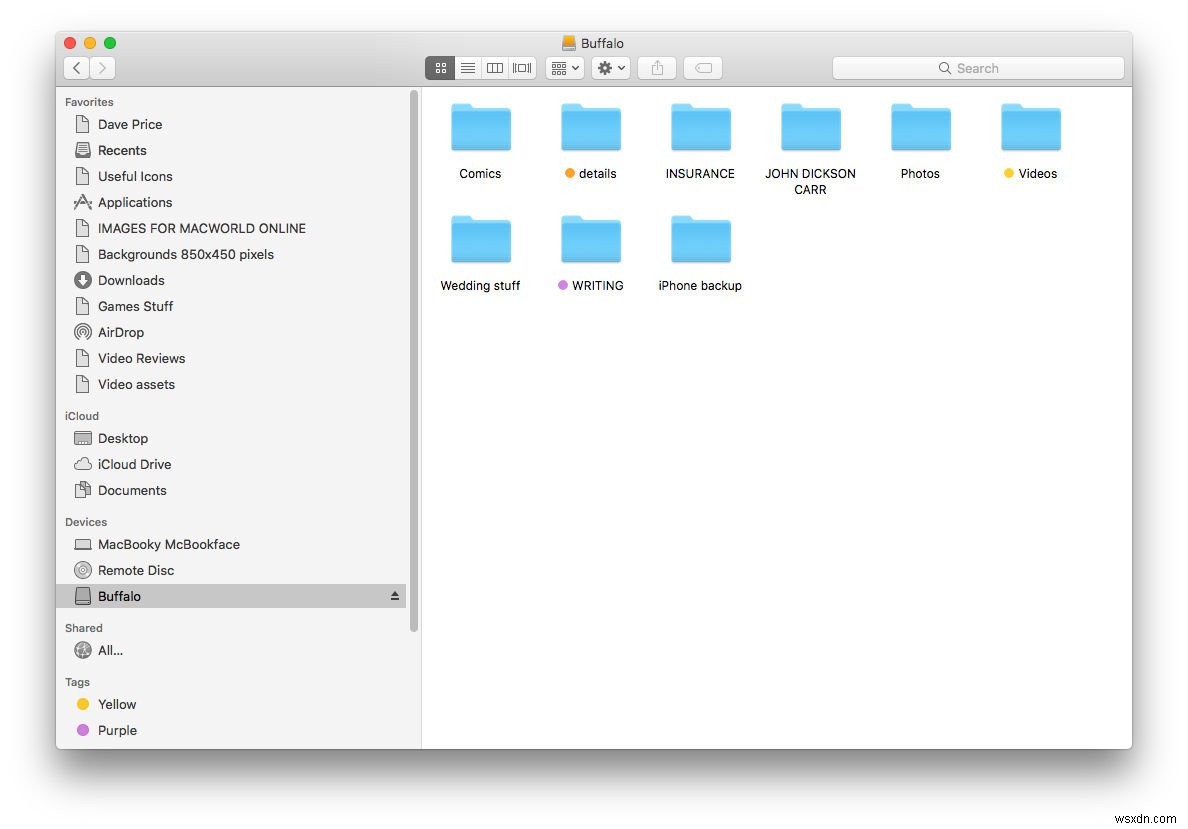This screenshot has height=829, width=1188.
Task: Select iCloud Drive in the sidebar
Action: (x=134, y=464)
